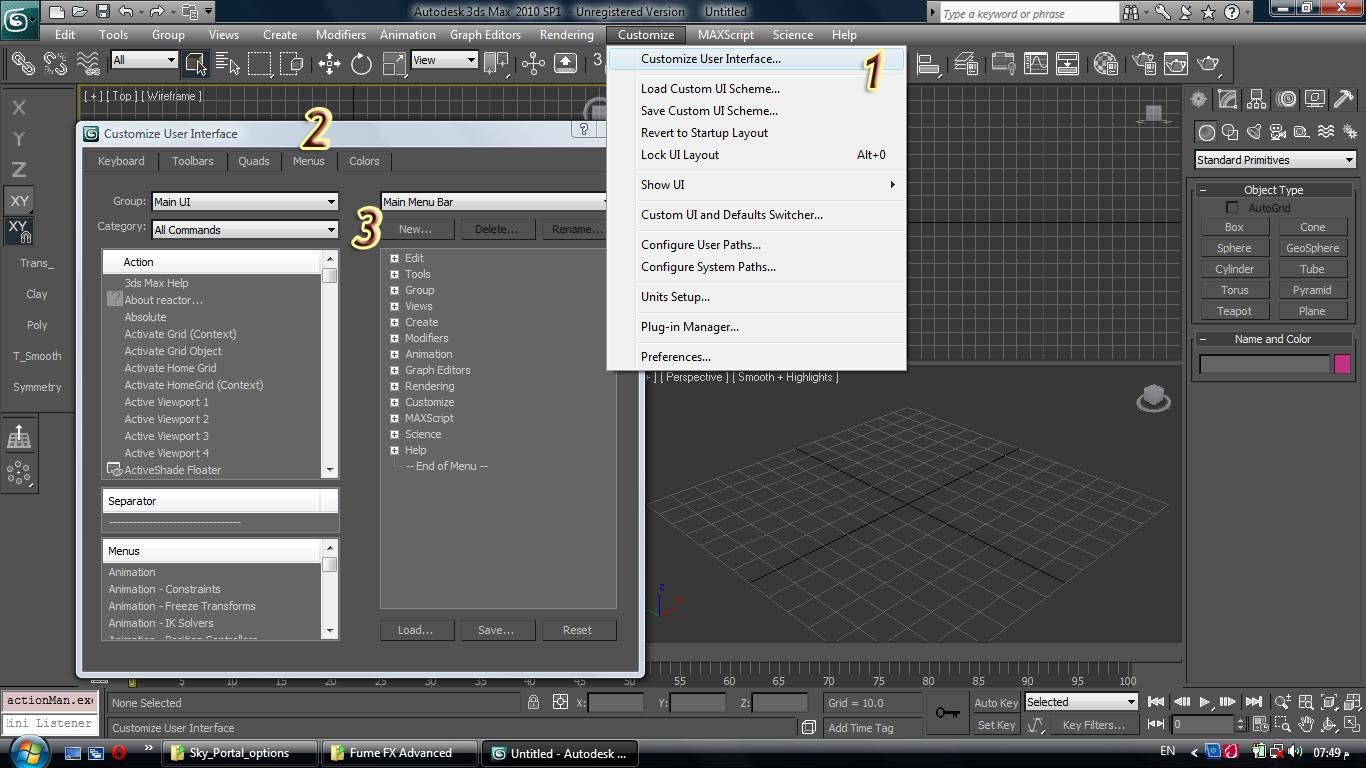The width and height of the screenshot is (1366, 768).
Task: Click the Set Keys large key button
Action: pos(948,713)
